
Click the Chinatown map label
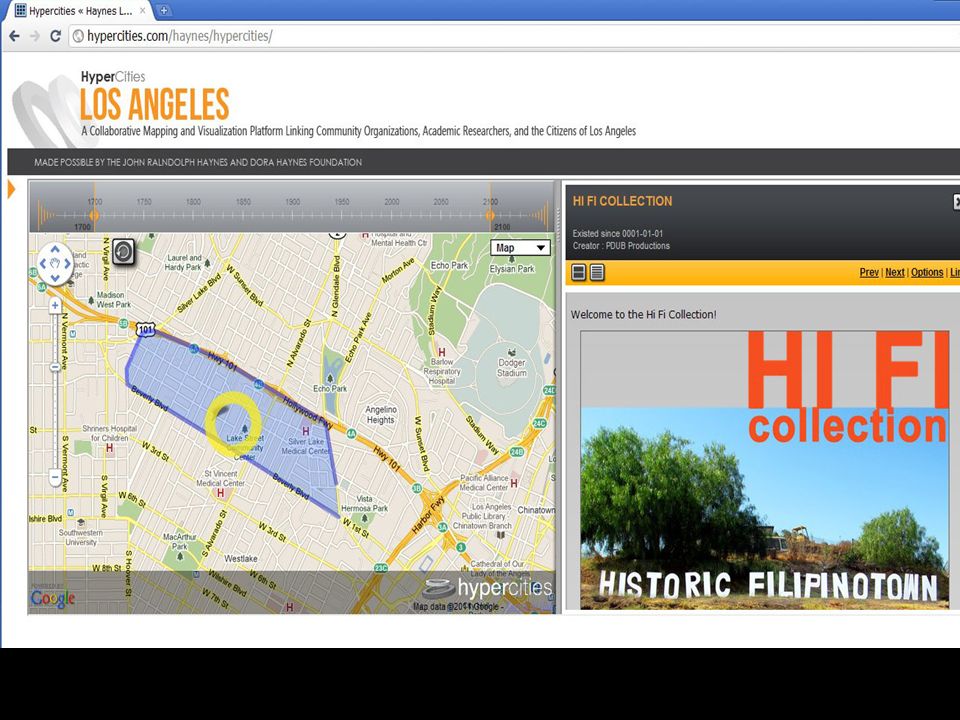click(536, 510)
